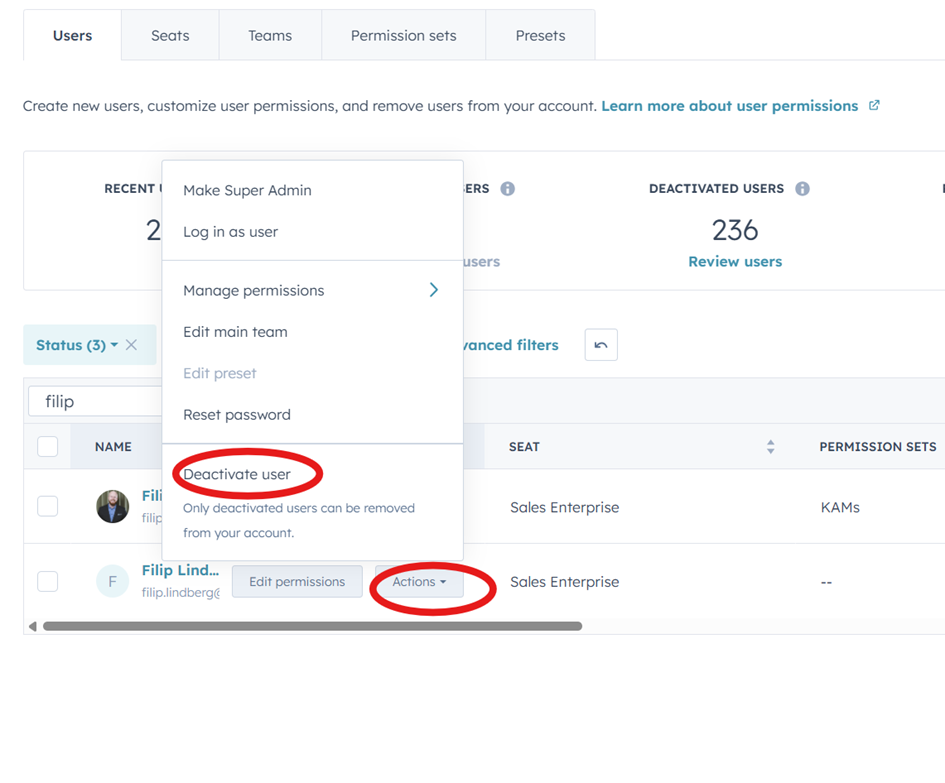This screenshot has width=945, height=783.
Task: Click the Seat column sort arrows
Action: click(770, 447)
